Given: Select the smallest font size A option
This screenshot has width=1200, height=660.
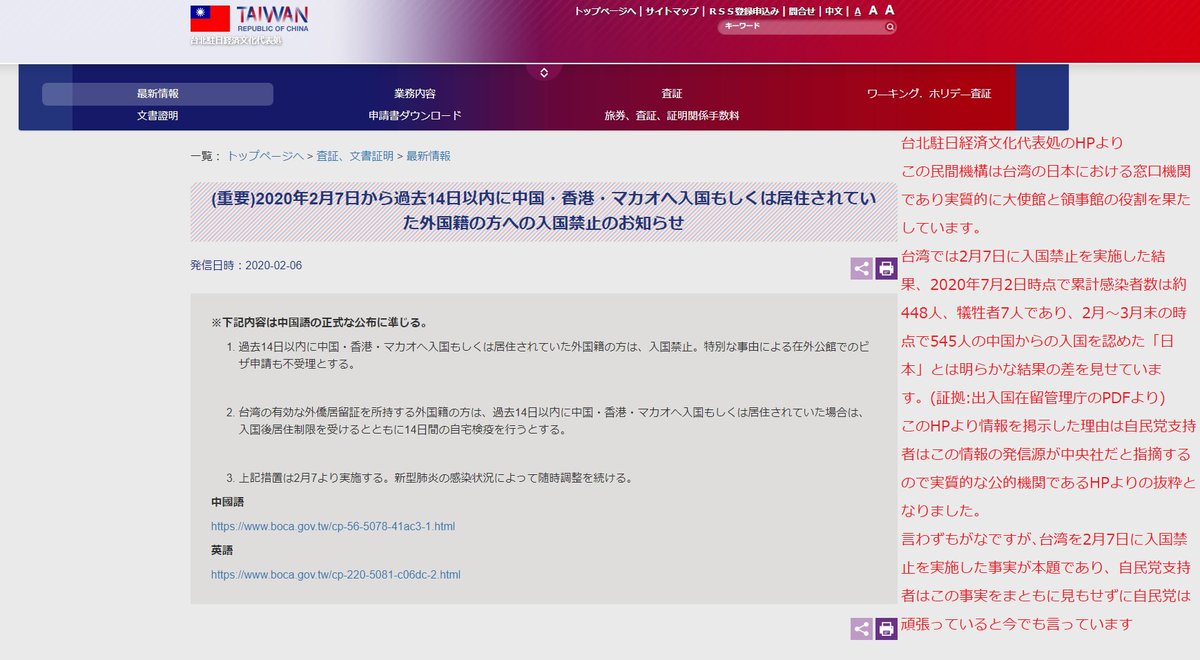Looking at the screenshot, I should (x=855, y=11).
